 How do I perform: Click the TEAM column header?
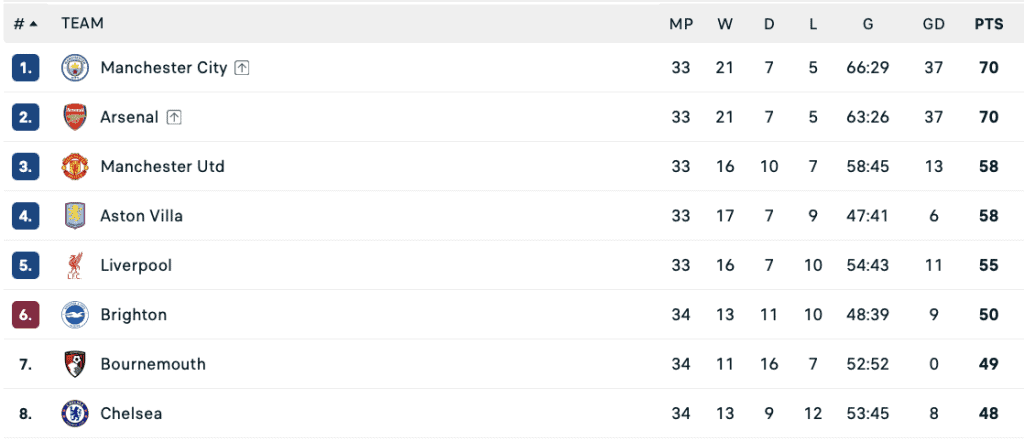coord(82,23)
